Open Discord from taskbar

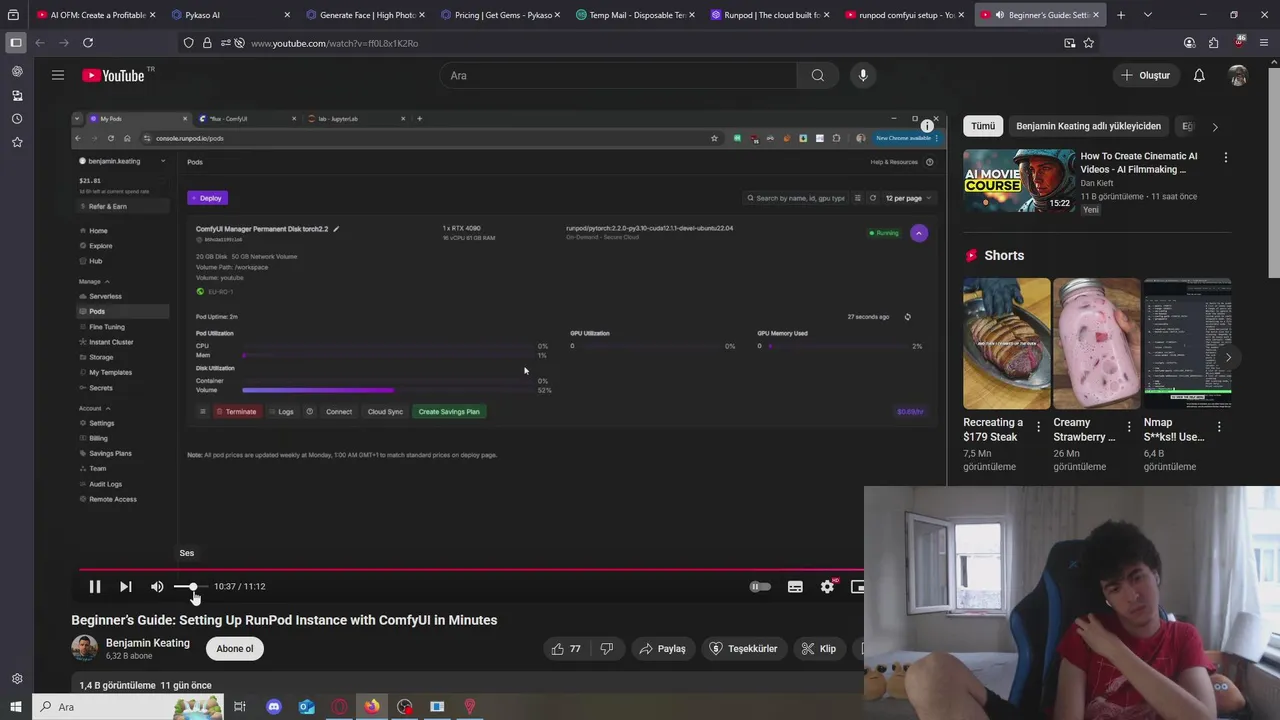tap(274, 707)
